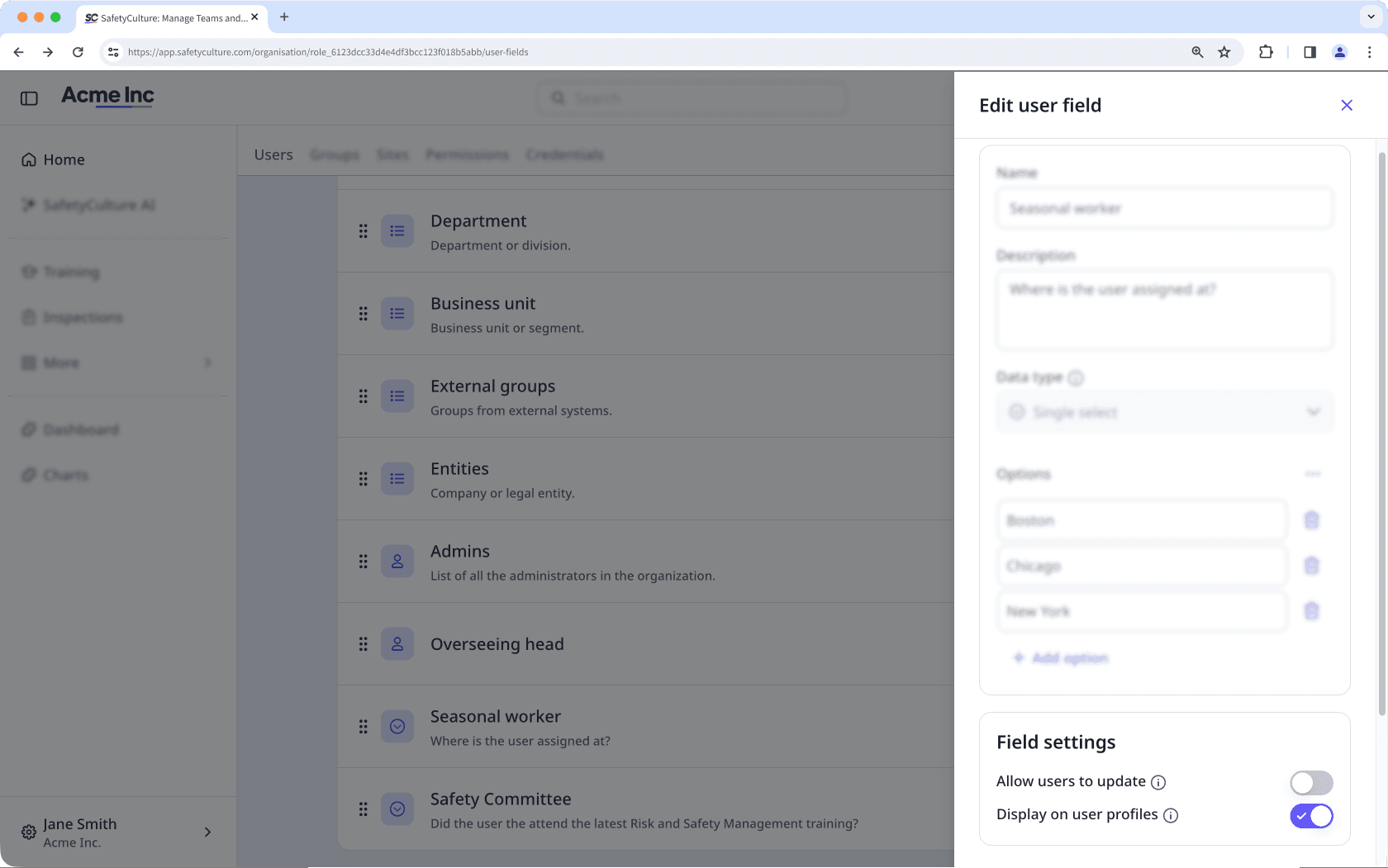Open the Groups tab
This screenshot has height=868, width=1388.
coord(335,154)
